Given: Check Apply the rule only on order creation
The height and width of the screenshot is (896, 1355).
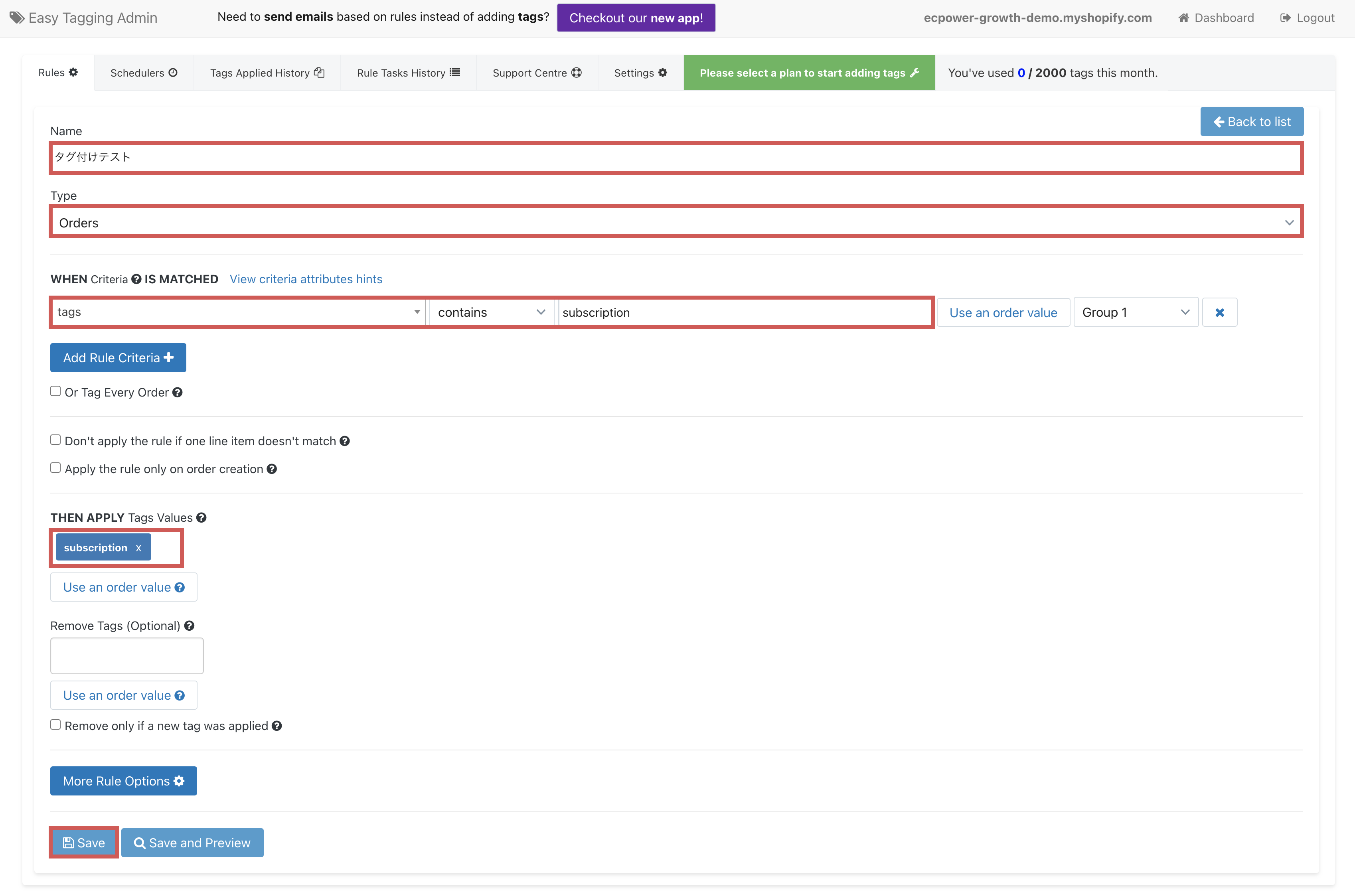Looking at the screenshot, I should 55,468.
